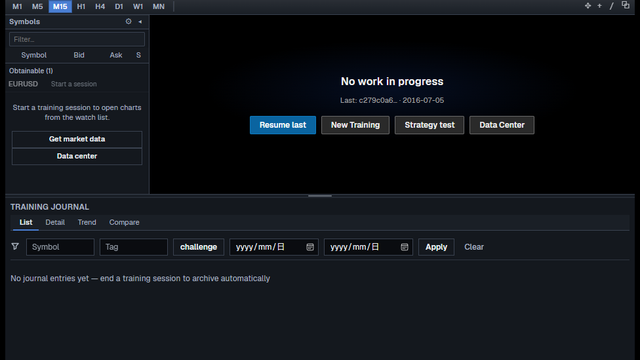Image resolution: width=640 pixels, height=360 pixels.
Task: Focus the symbols Filter input
Action: coord(77,39)
